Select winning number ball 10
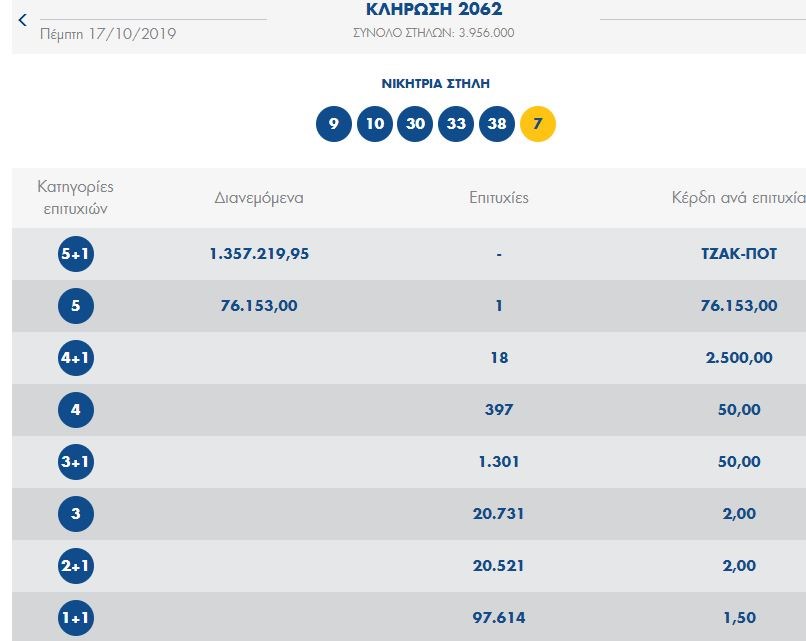The width and height of the screenshot is (806, 641). 374,125
